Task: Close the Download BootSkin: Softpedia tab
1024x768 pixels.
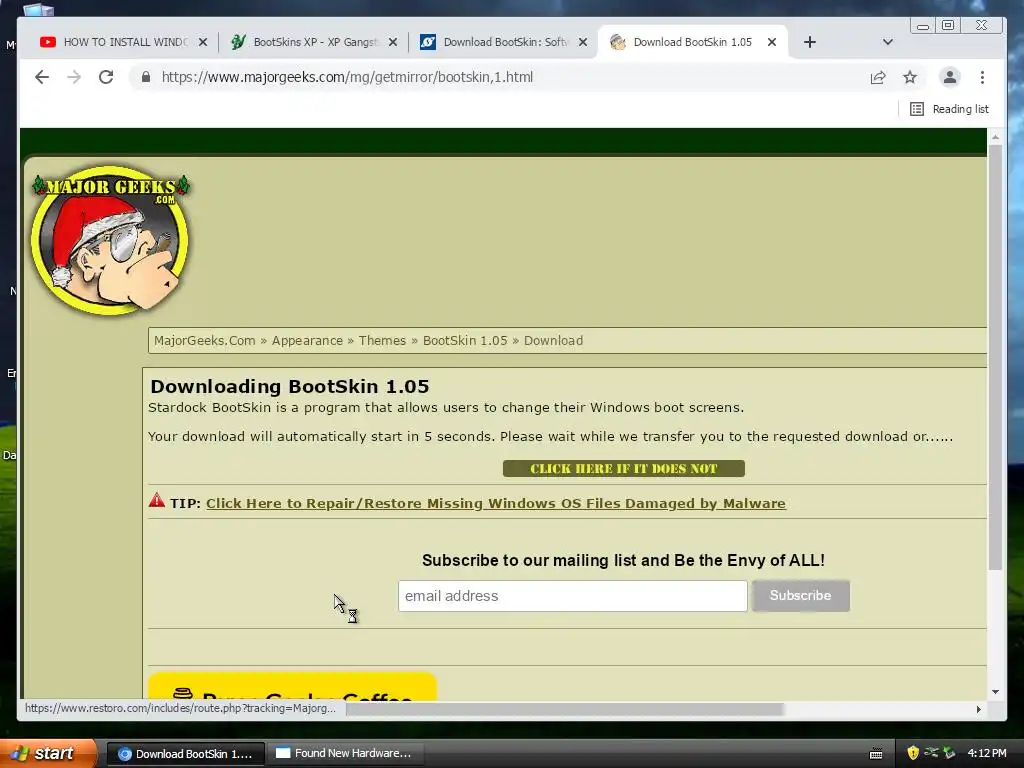Action: (x=583, y=42)
